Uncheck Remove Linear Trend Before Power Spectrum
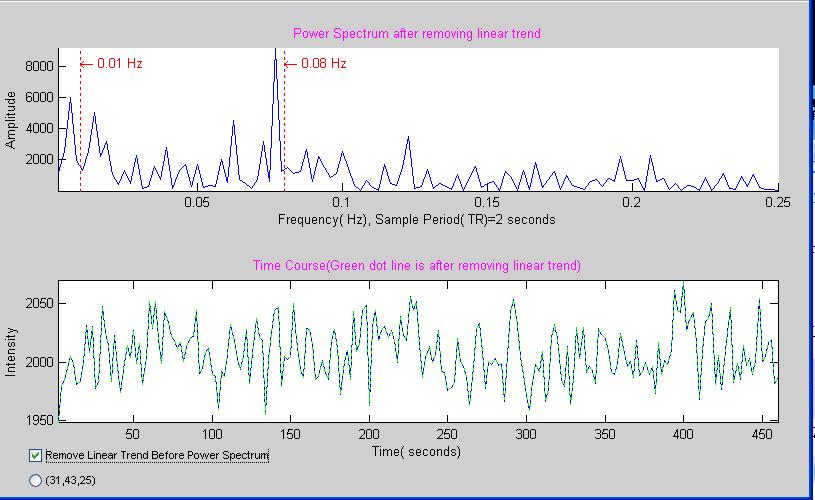 click(35, 456)
